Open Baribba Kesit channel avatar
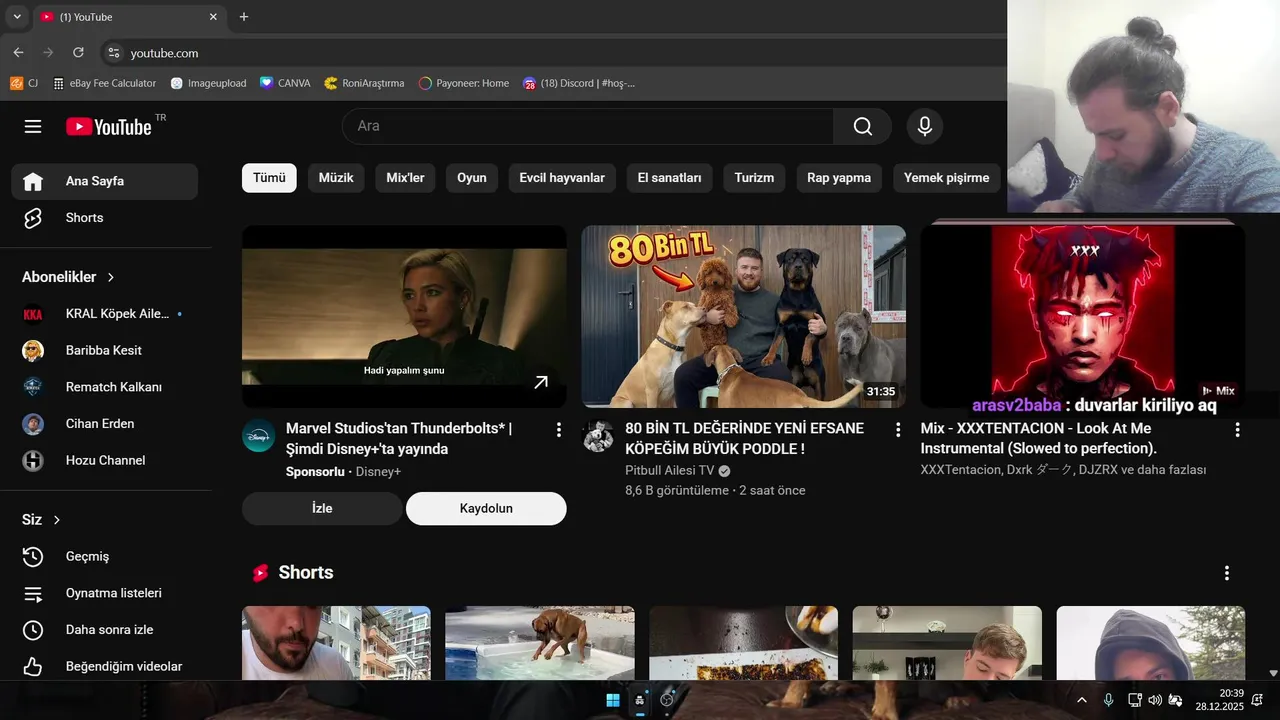The image size is (1280, 720). point(33,351)
